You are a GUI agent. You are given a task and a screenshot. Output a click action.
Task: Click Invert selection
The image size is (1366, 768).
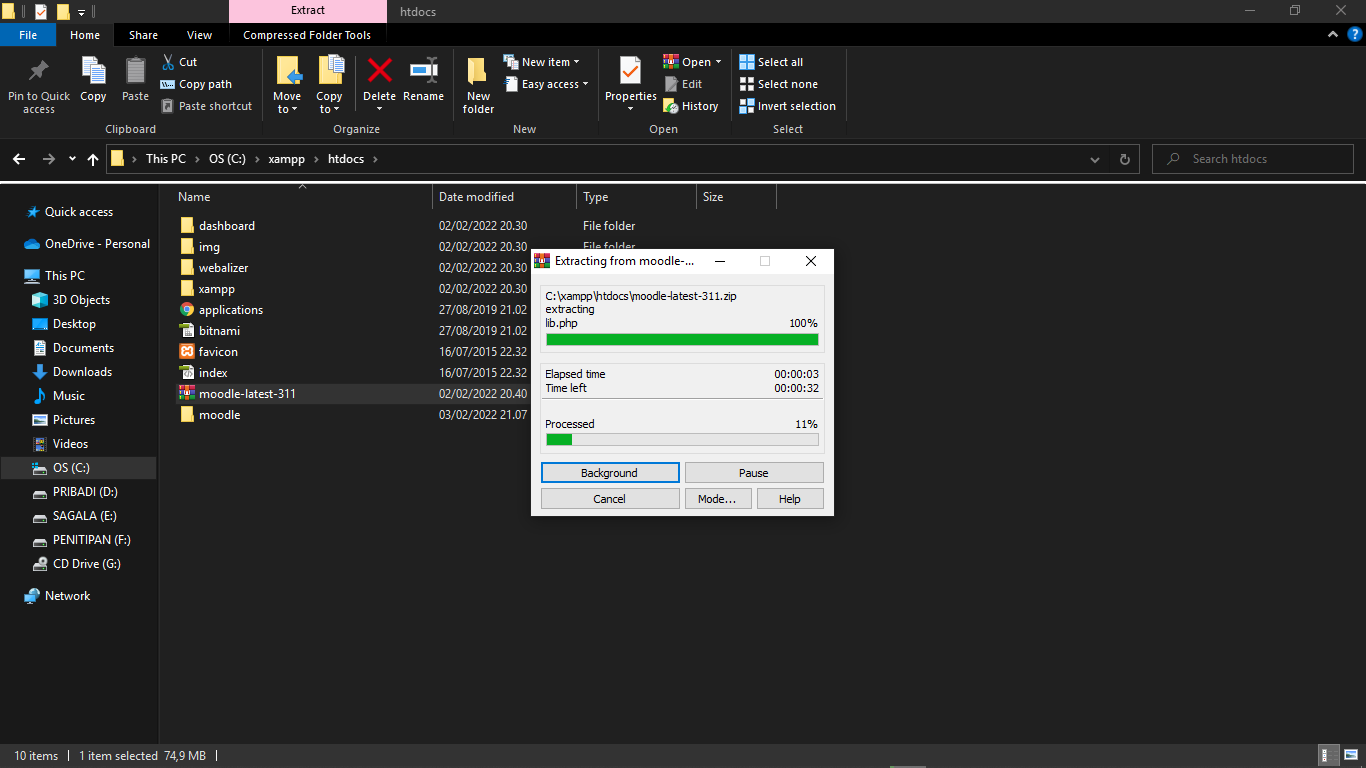point(787,106)
